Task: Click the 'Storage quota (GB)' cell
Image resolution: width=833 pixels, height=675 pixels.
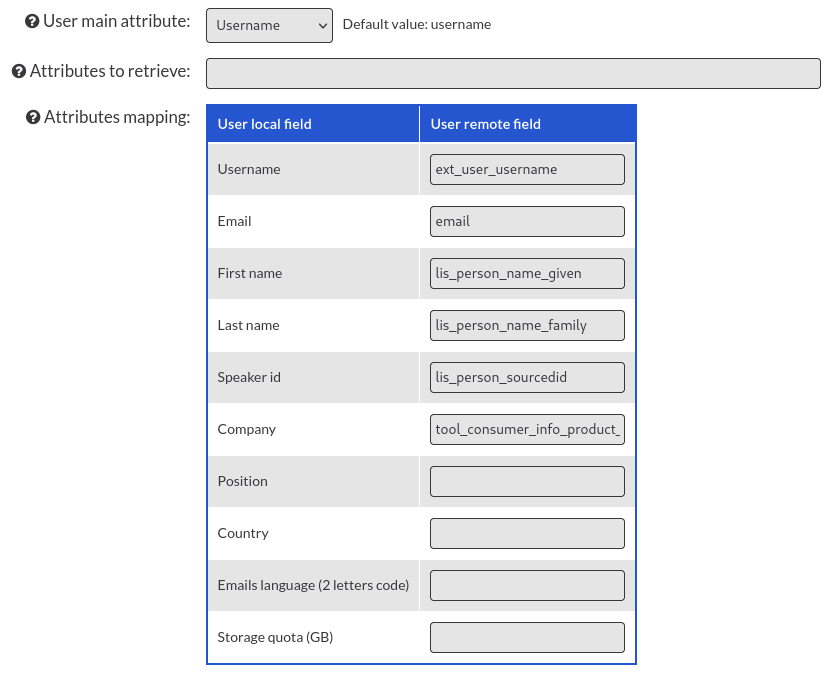Action: click(x=313, y=638)
